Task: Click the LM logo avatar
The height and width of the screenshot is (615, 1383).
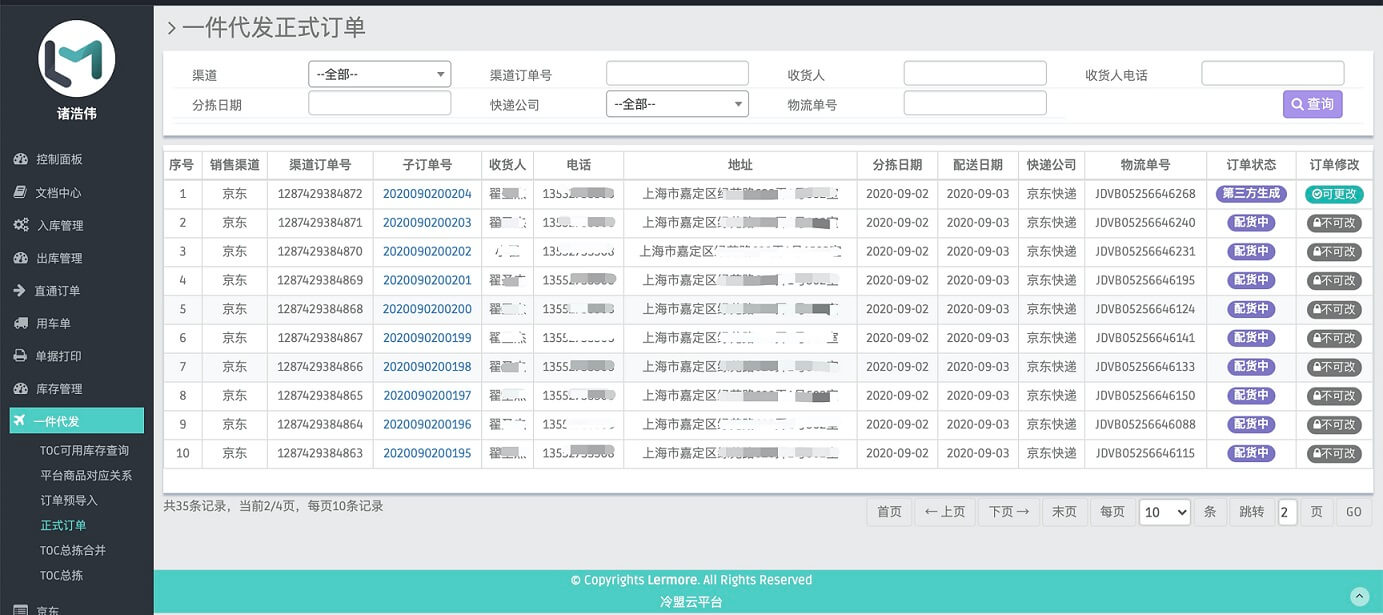Action: [x=77, y=59]
